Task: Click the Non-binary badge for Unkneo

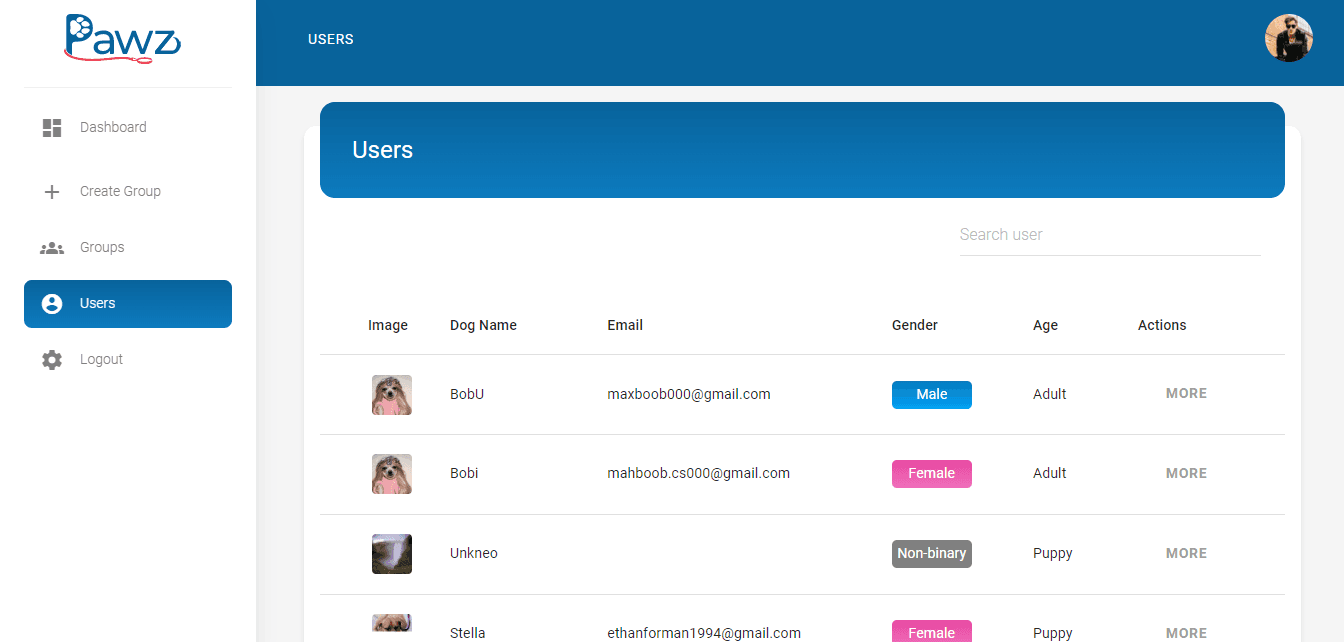Action: click(931, 553)
